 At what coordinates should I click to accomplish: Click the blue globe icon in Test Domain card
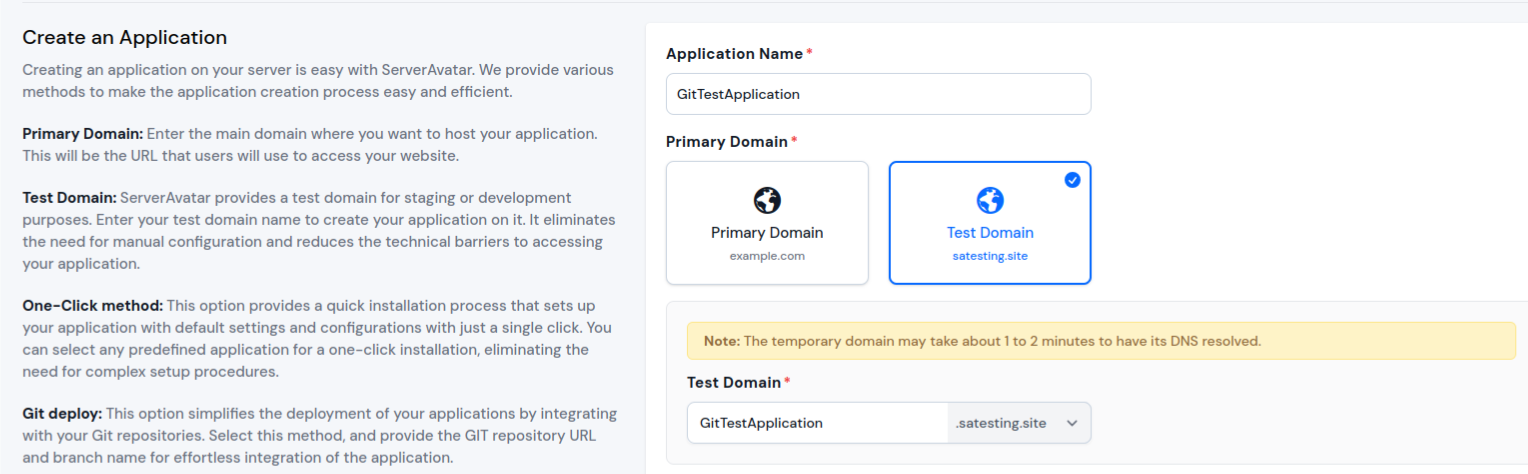coord(990,200)
